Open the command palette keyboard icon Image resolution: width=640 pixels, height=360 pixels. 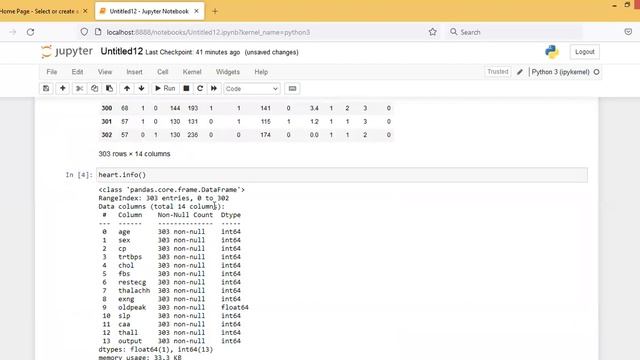(x=292, y=89)
